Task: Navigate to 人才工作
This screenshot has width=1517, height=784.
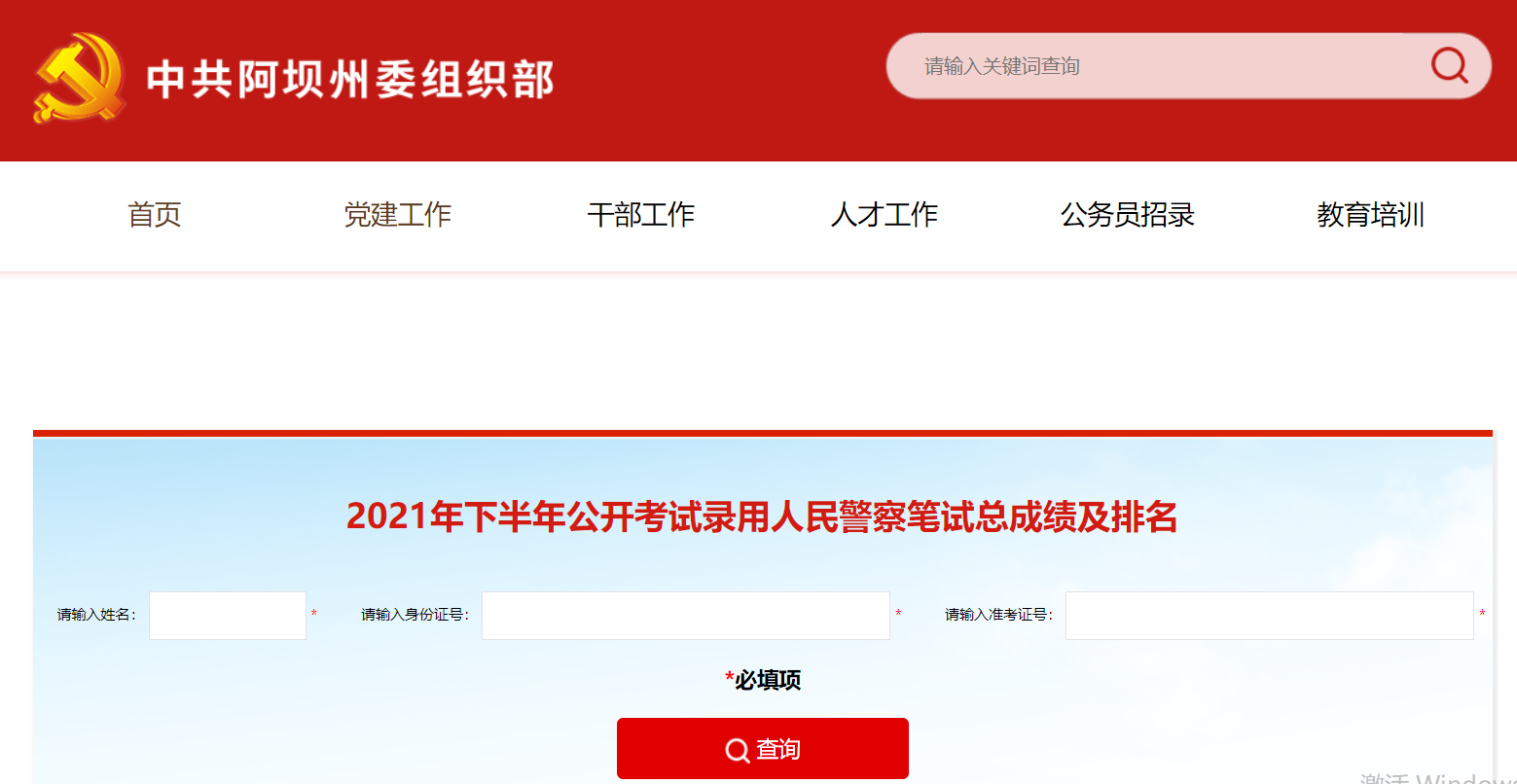Action: tap(885, 215)
